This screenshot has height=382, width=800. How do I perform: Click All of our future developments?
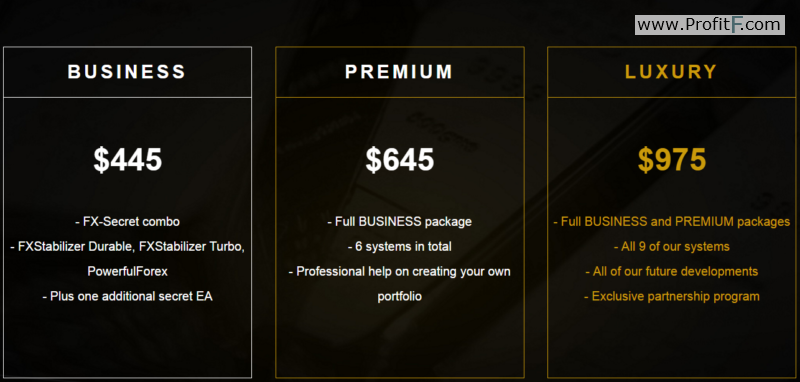(672, 271)
